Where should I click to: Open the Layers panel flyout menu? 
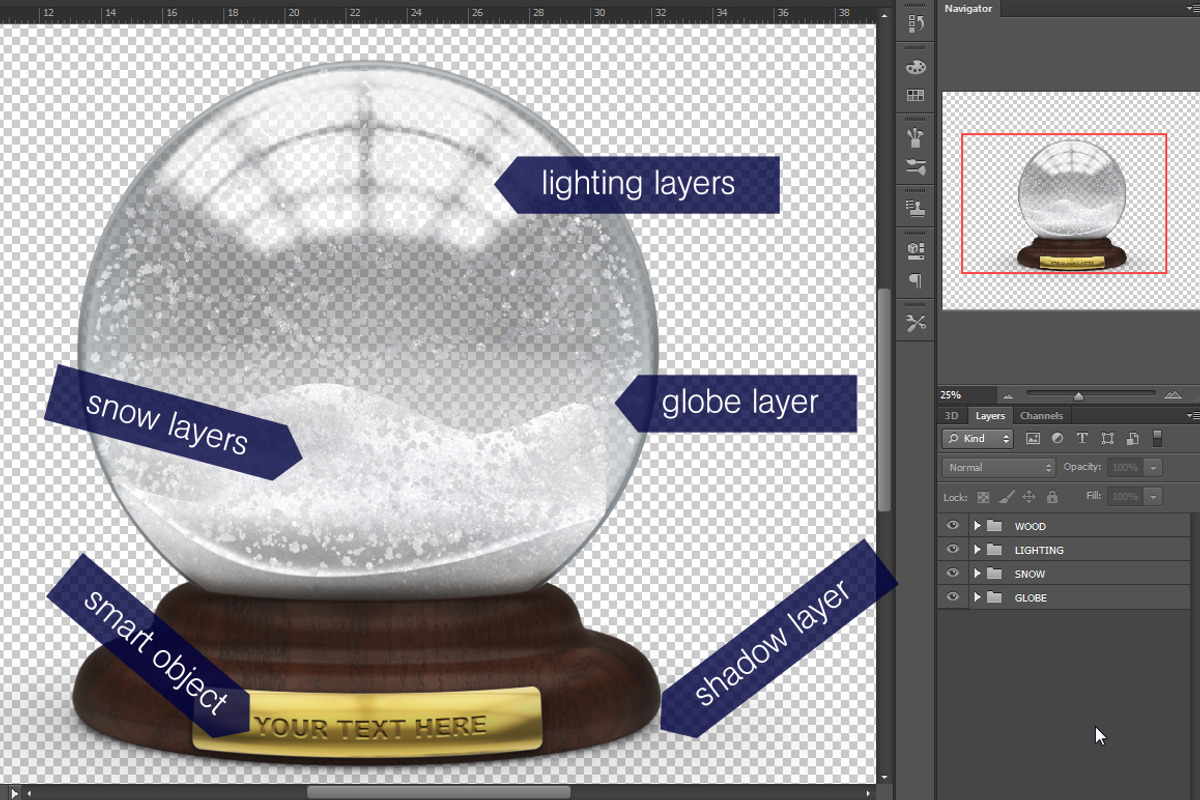click(x=1192, y=415)
